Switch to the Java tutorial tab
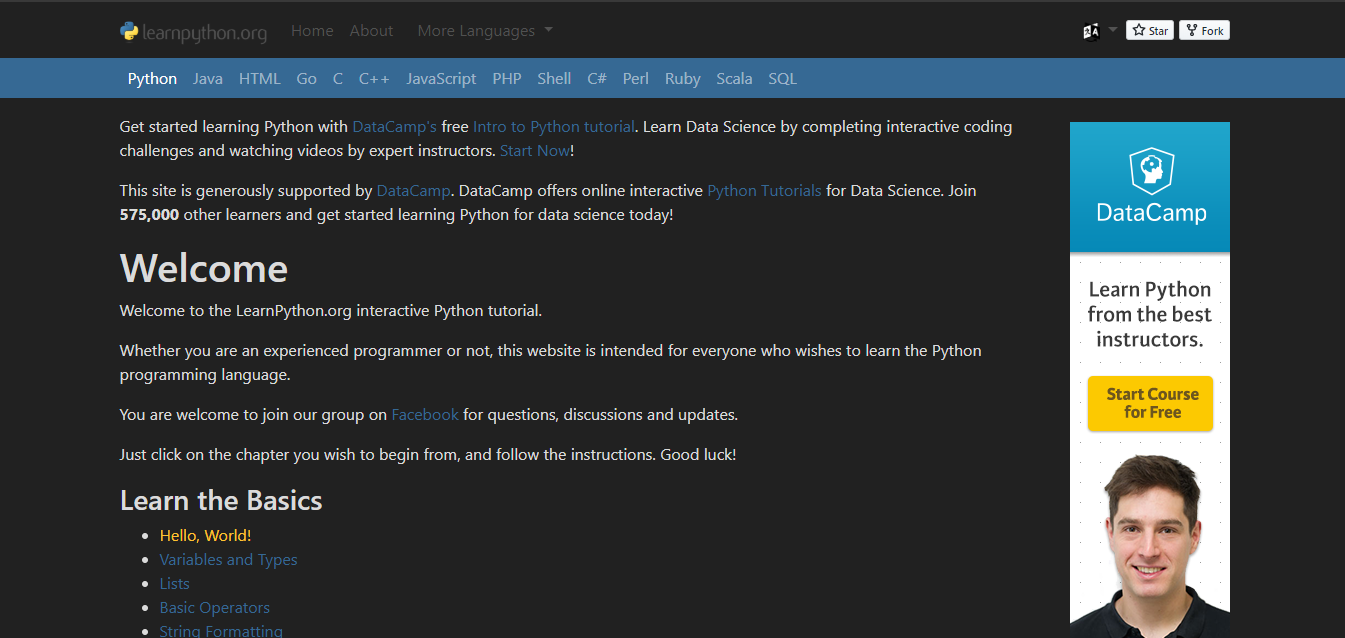The height and width of the screenshot is (638, 1345). (x=208, y=77)
